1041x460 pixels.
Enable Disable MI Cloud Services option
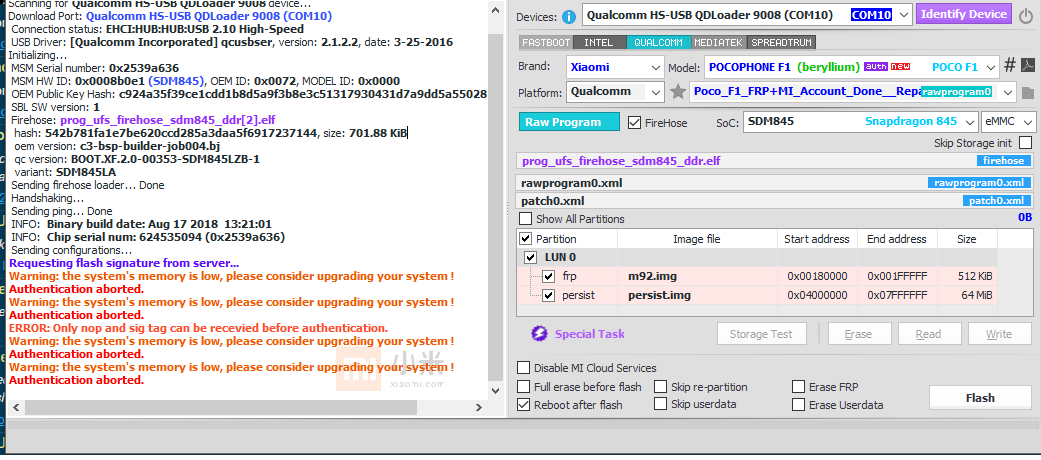(x=524, y=368)
